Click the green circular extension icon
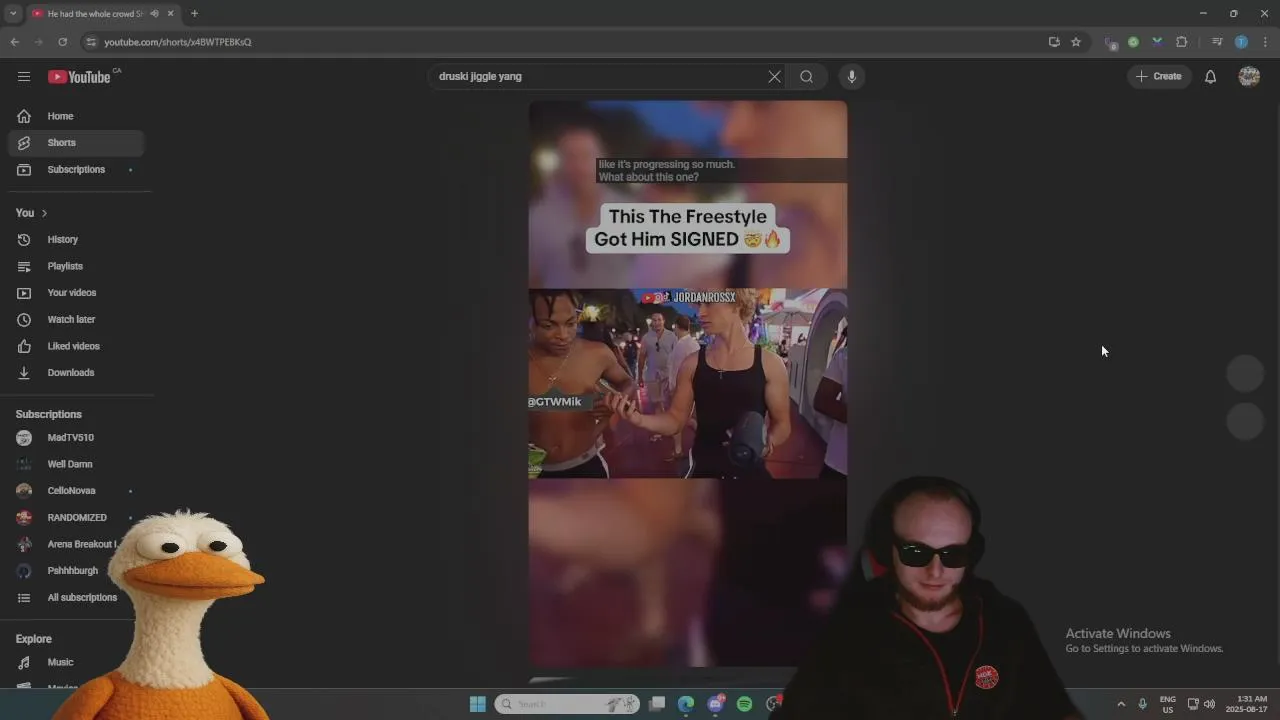The width and height of the screenshot is (1280, 720). (x=1133, y=42)
